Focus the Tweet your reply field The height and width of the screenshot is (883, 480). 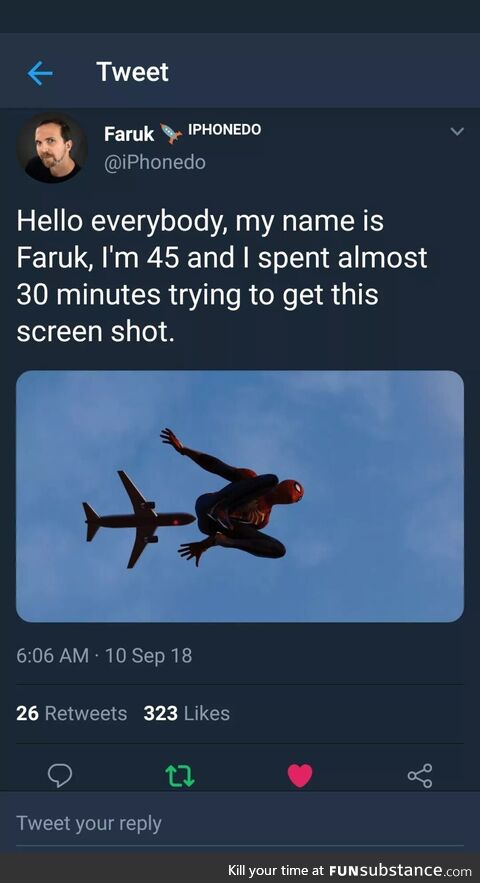[240, 823]
